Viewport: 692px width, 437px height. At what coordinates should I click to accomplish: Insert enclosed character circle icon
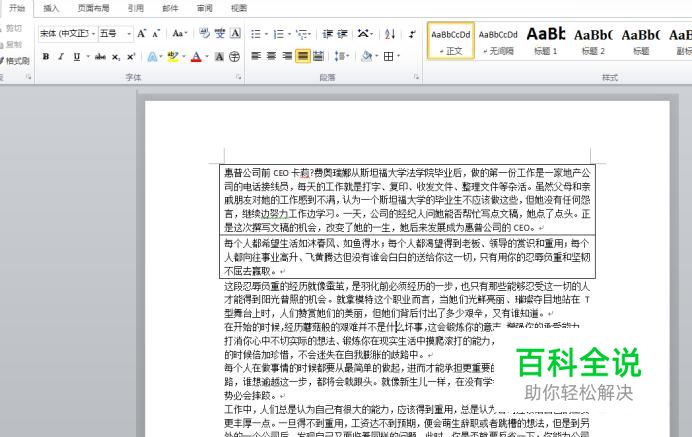[235, 57]
